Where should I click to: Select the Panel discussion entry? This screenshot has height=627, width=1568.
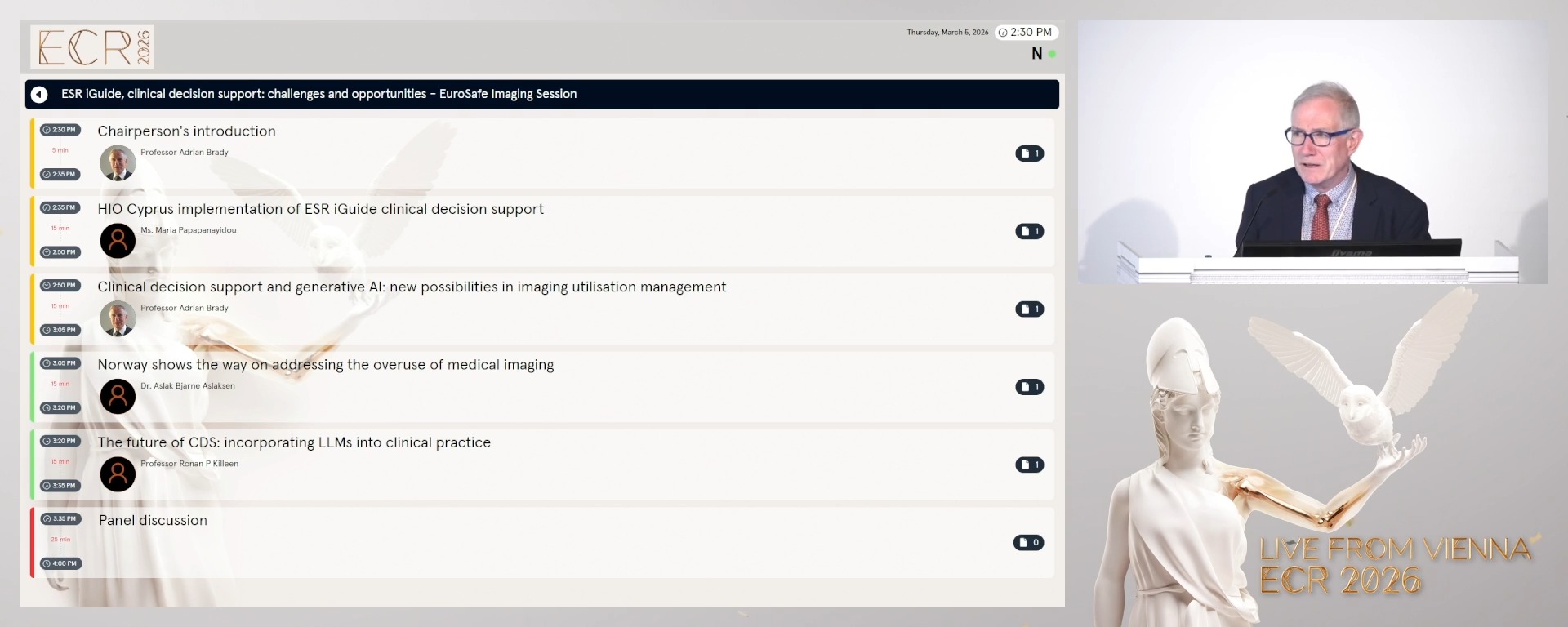[x=153, y=521]
